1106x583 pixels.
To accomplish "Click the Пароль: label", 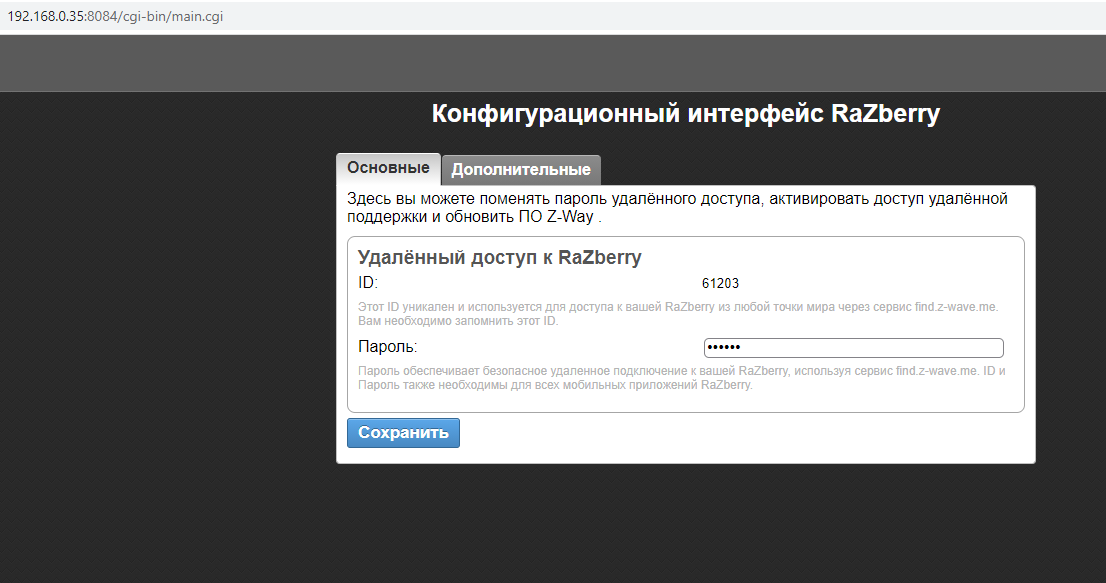I will pyautogui.click(x=387, y=347).
